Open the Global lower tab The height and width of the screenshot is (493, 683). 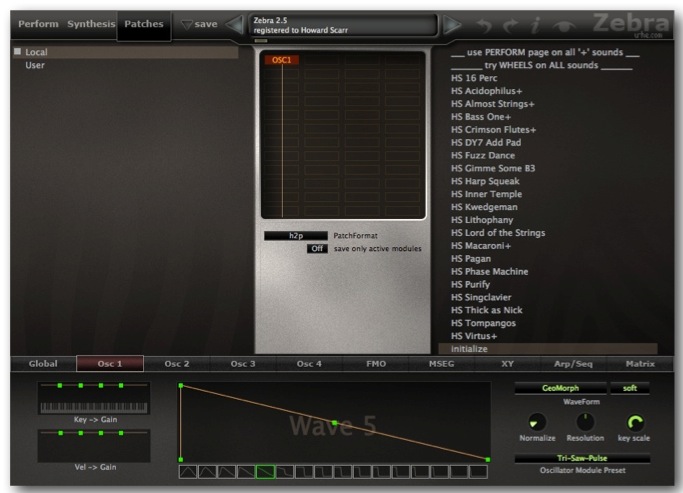coord(43,364)
